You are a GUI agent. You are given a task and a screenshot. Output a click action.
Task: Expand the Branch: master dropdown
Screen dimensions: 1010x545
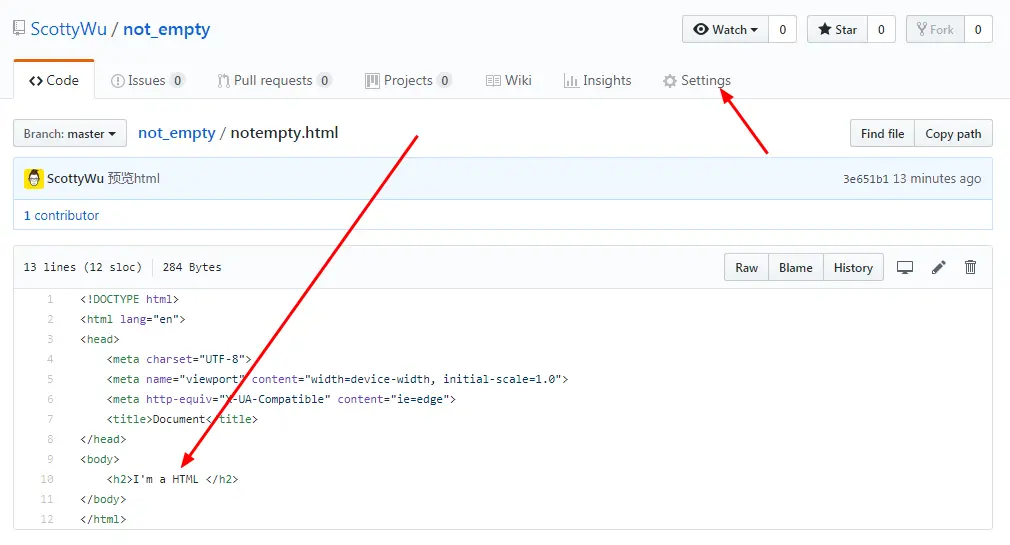pyautogui.click(x=70, y=133)
